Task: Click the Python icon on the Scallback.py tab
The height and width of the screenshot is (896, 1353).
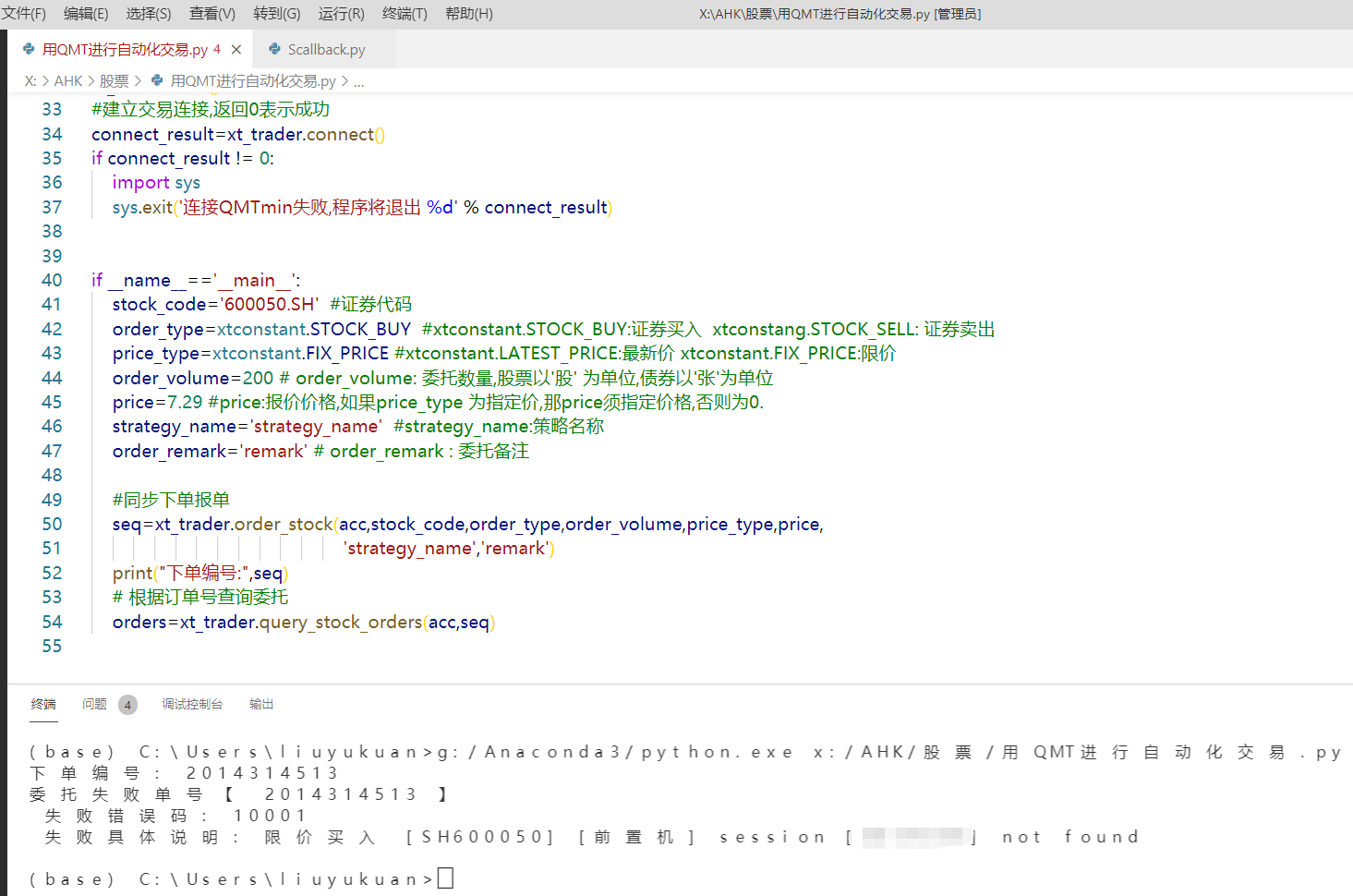Action: [x=273, y=49]
